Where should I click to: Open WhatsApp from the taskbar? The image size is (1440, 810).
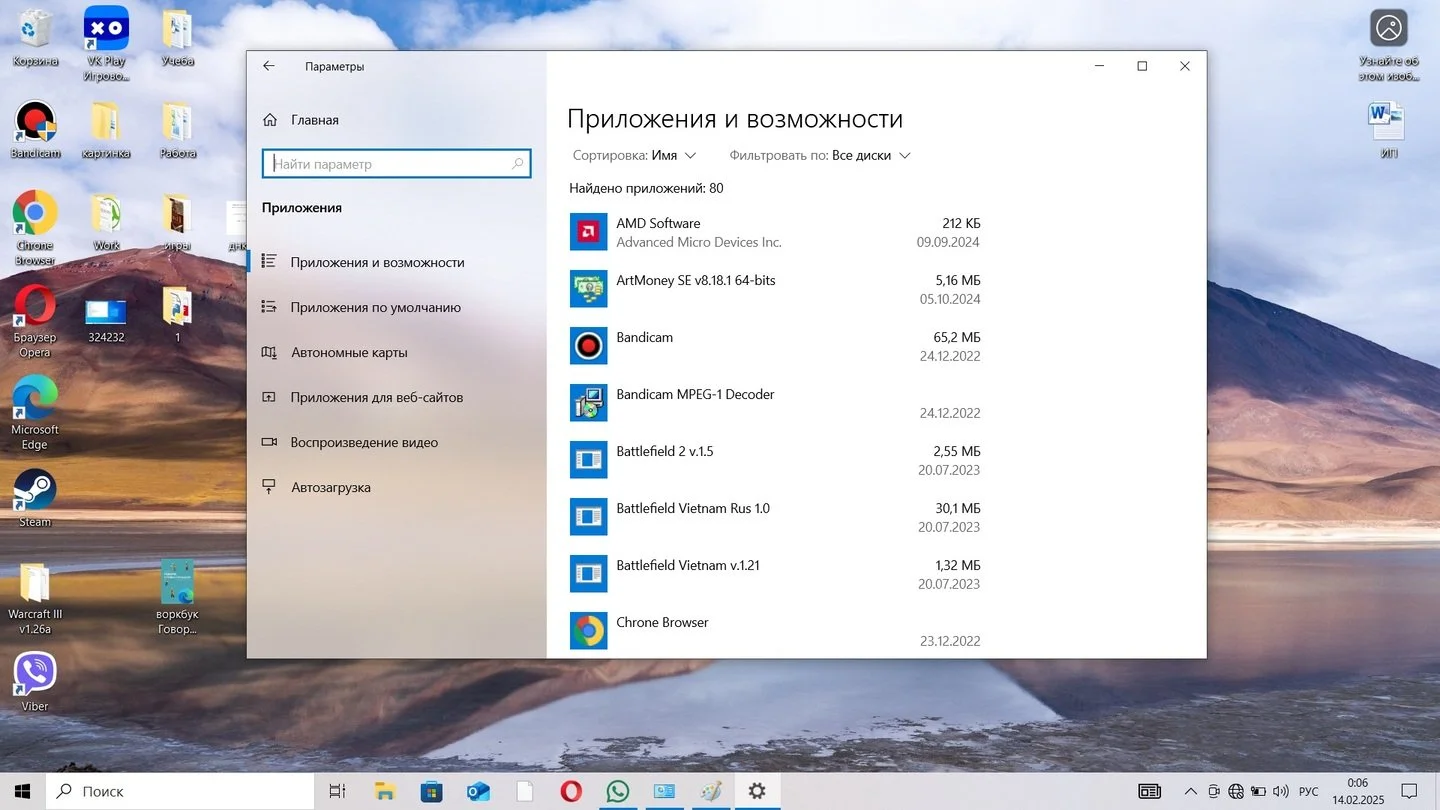tap(618, 791)
